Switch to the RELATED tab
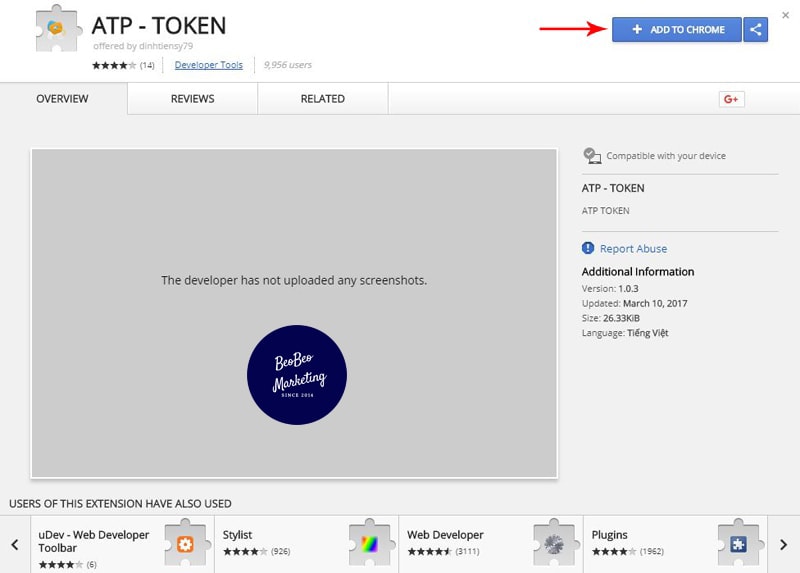This screenshot has width=800, height=573. 322,98
